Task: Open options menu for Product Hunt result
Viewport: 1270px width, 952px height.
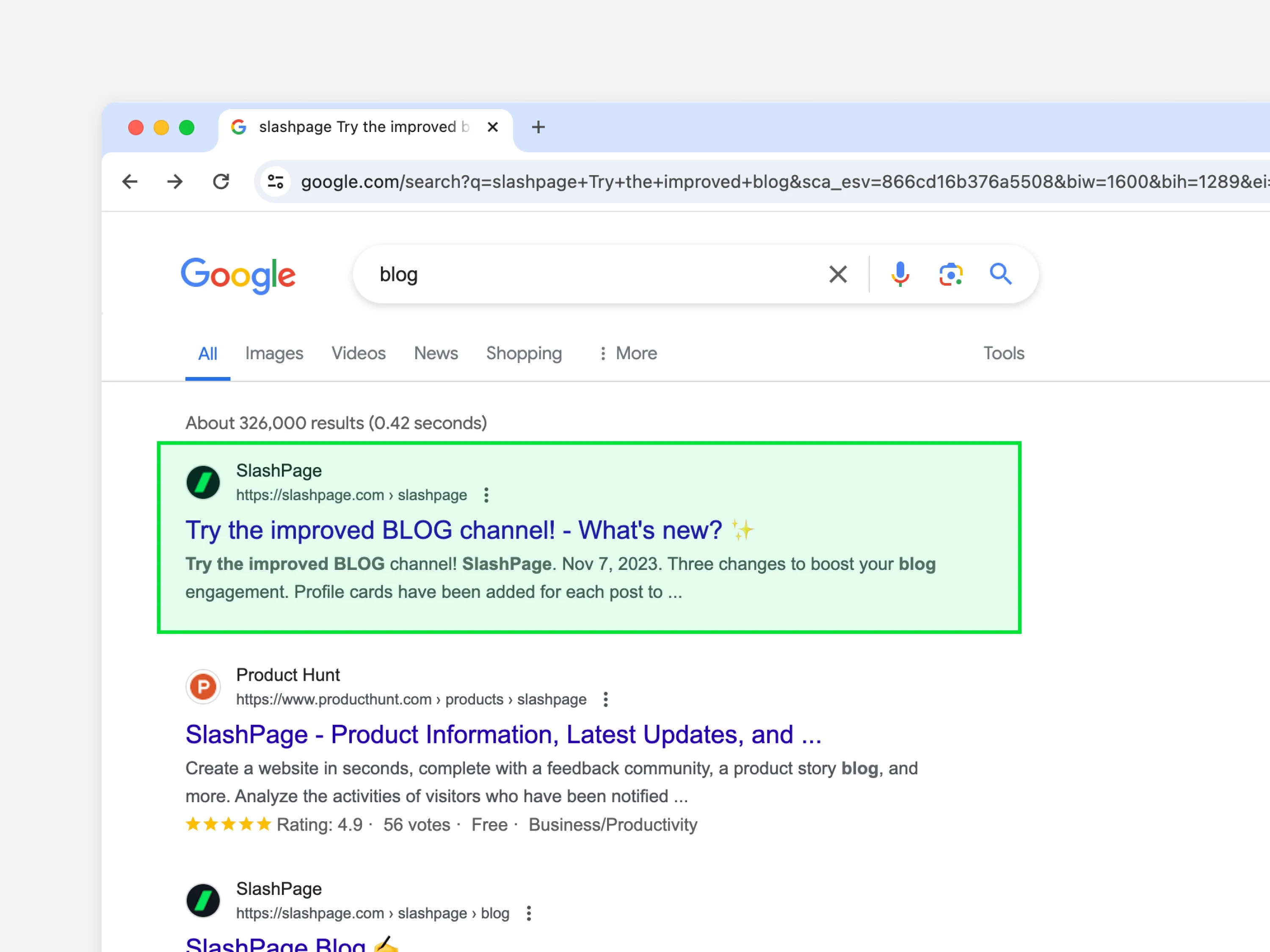Action: [606, 699]
